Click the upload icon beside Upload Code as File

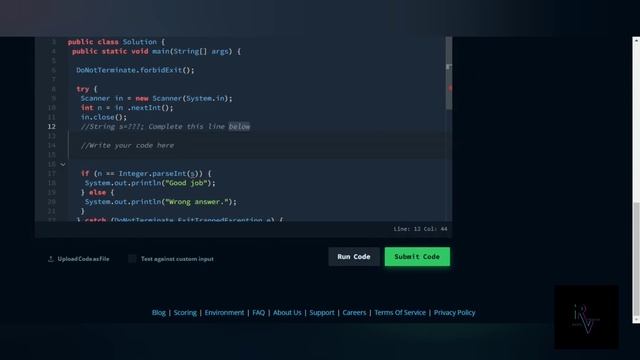[51, 259]
